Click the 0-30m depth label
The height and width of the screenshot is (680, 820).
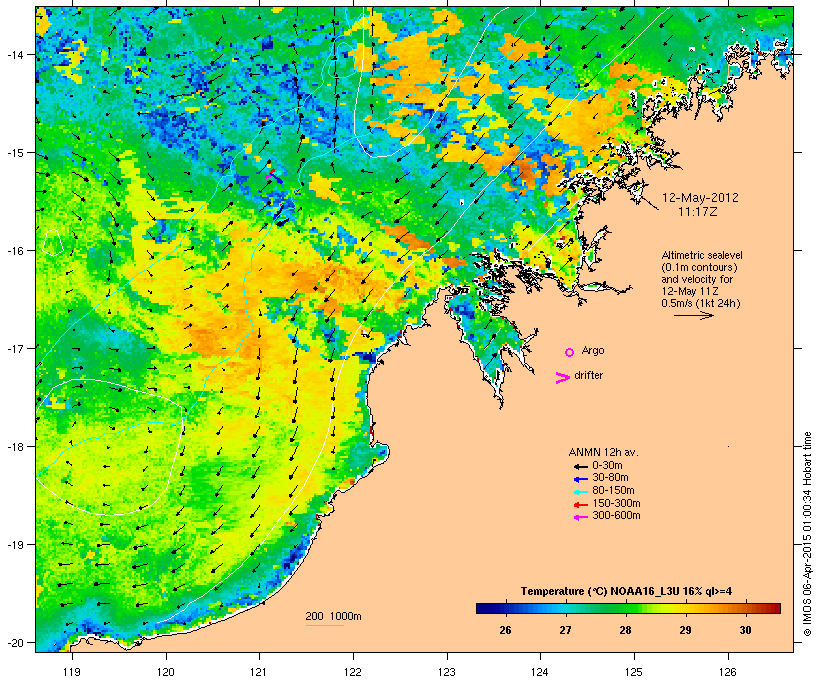(x=607, y=465)
